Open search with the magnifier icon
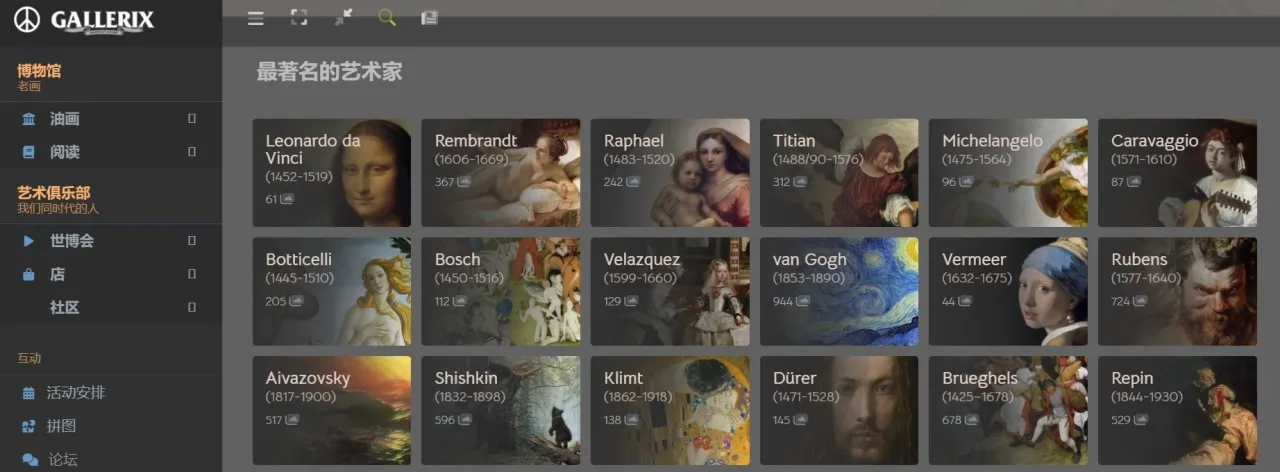 click(x=387, y=17)
